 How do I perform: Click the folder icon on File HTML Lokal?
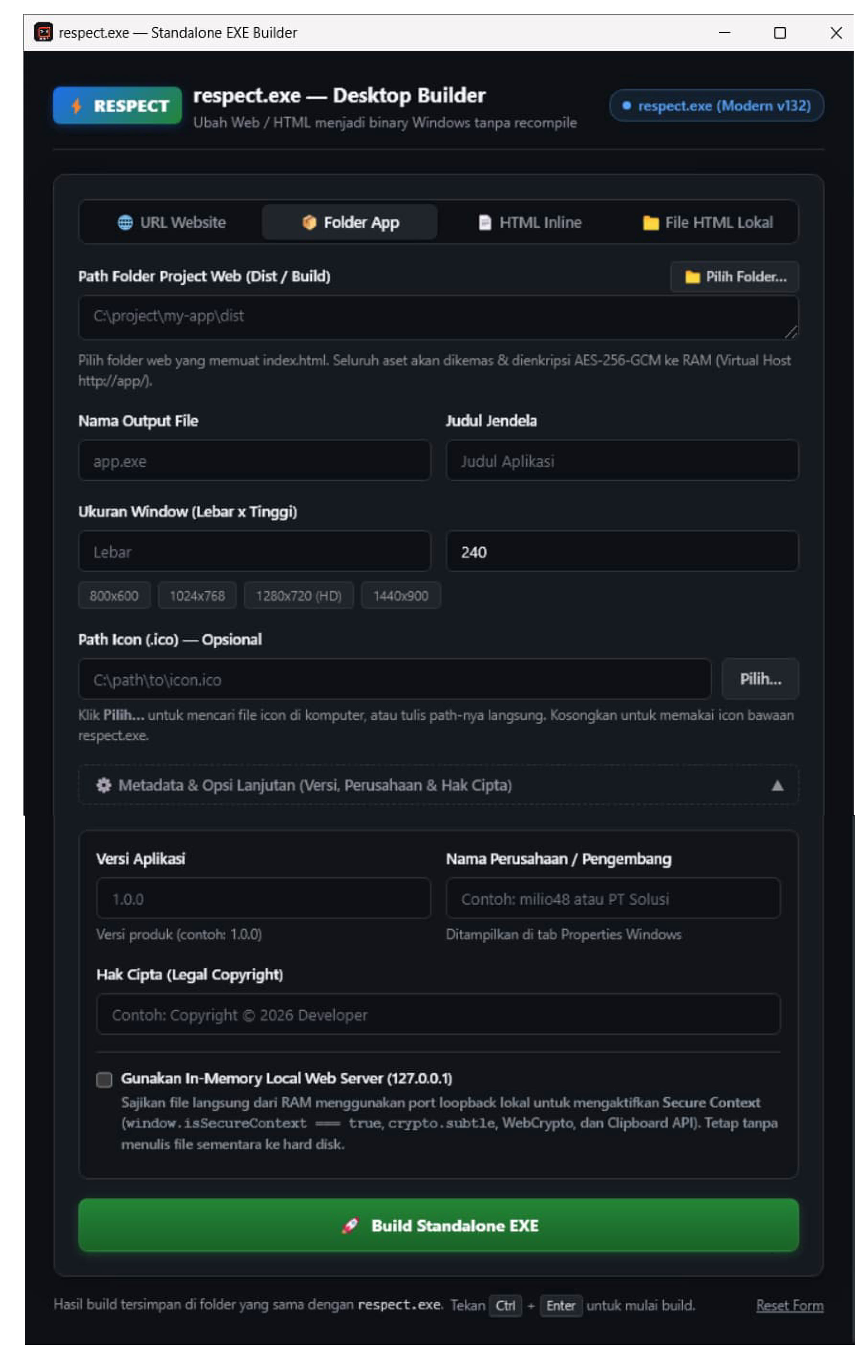click(x=650, y=223)
